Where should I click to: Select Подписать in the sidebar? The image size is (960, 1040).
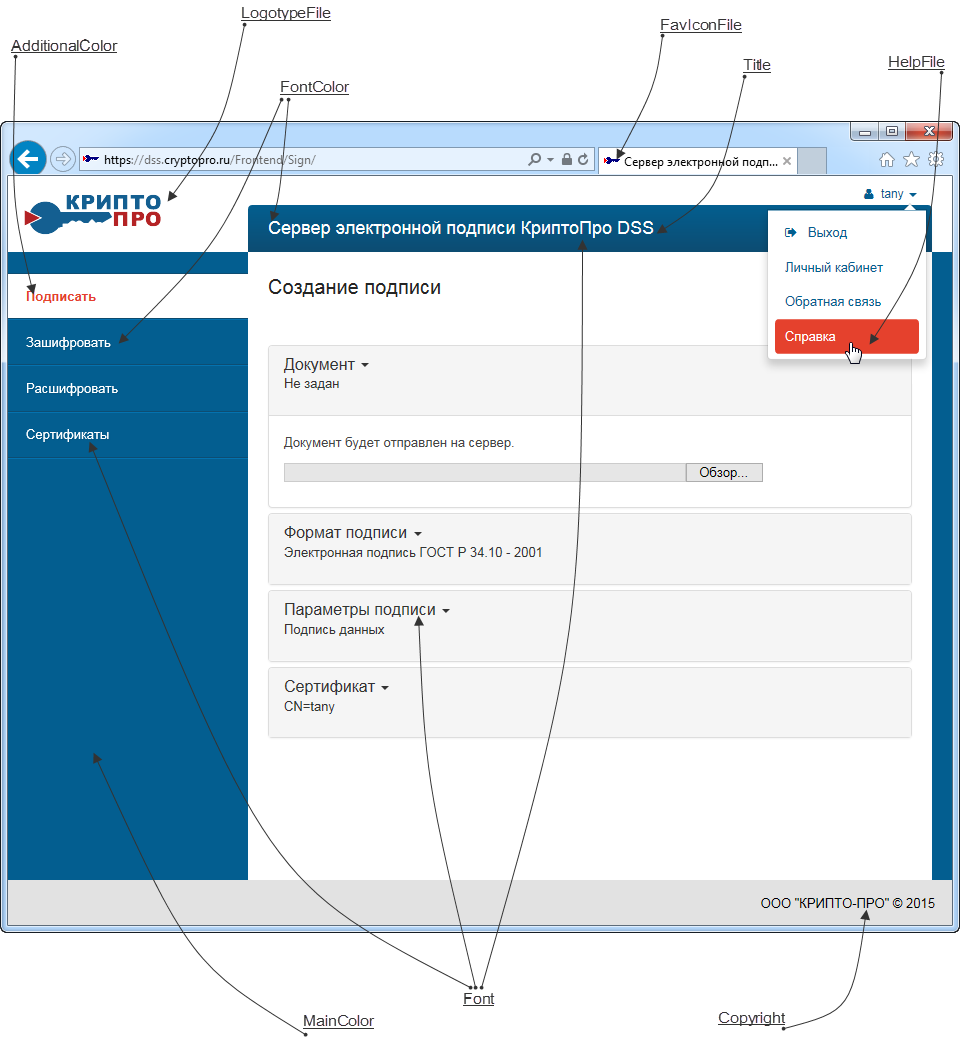[x=127, y=296]
